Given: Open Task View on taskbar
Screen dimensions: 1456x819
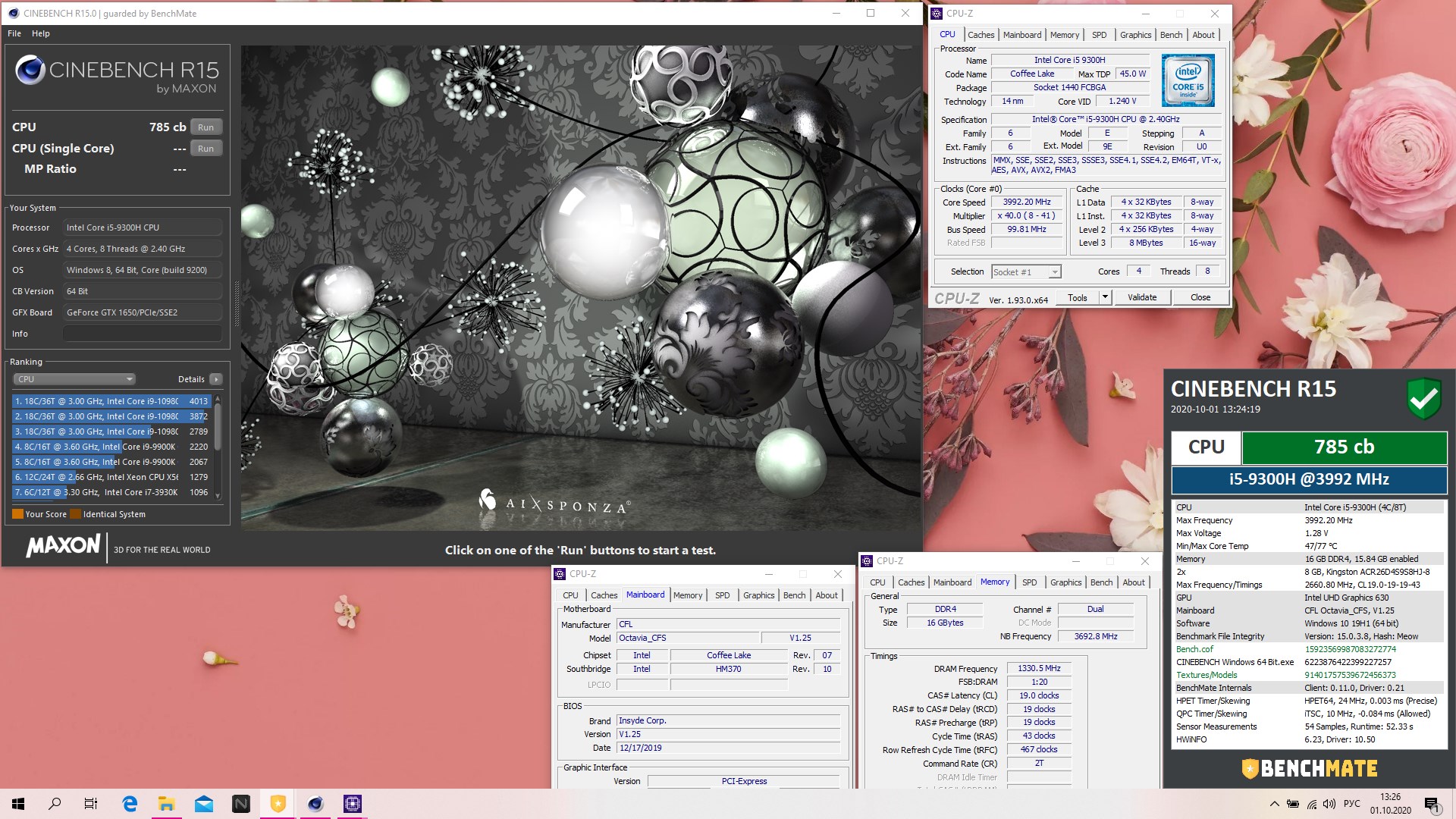Looking at the screenshot, I should [91, 804].
